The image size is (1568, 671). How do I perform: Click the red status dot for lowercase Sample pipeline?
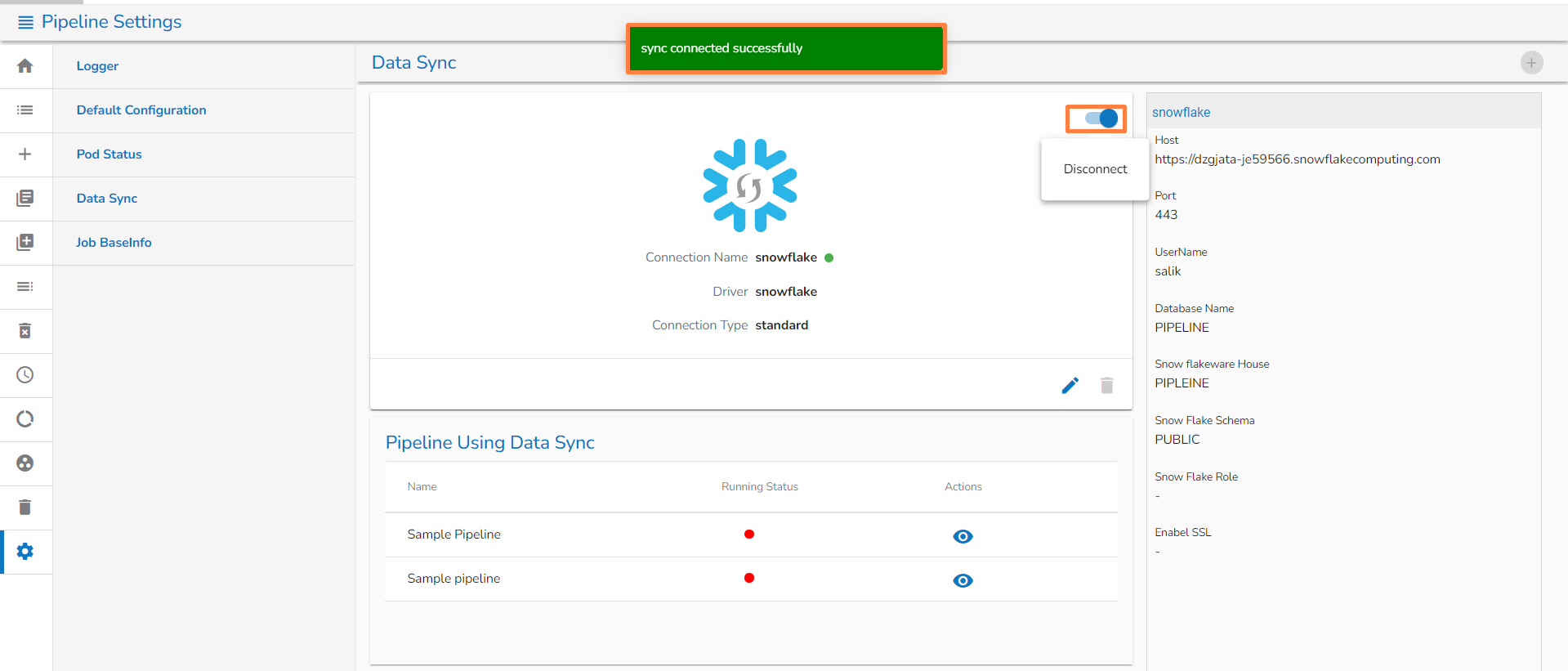tap(749, 578)
